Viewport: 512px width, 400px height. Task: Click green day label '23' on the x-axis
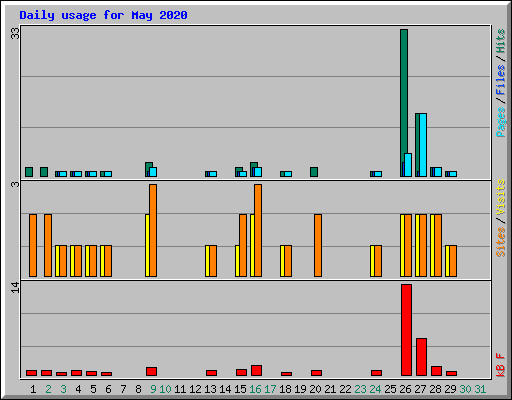pyautogui.click(x=360, y=389)
